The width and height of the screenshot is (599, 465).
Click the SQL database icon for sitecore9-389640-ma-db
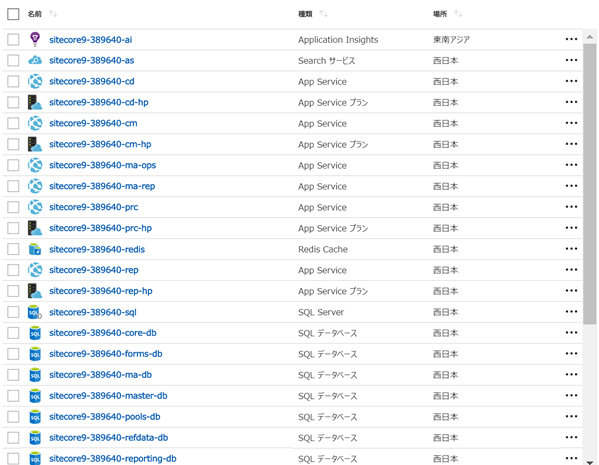(35, 375)
